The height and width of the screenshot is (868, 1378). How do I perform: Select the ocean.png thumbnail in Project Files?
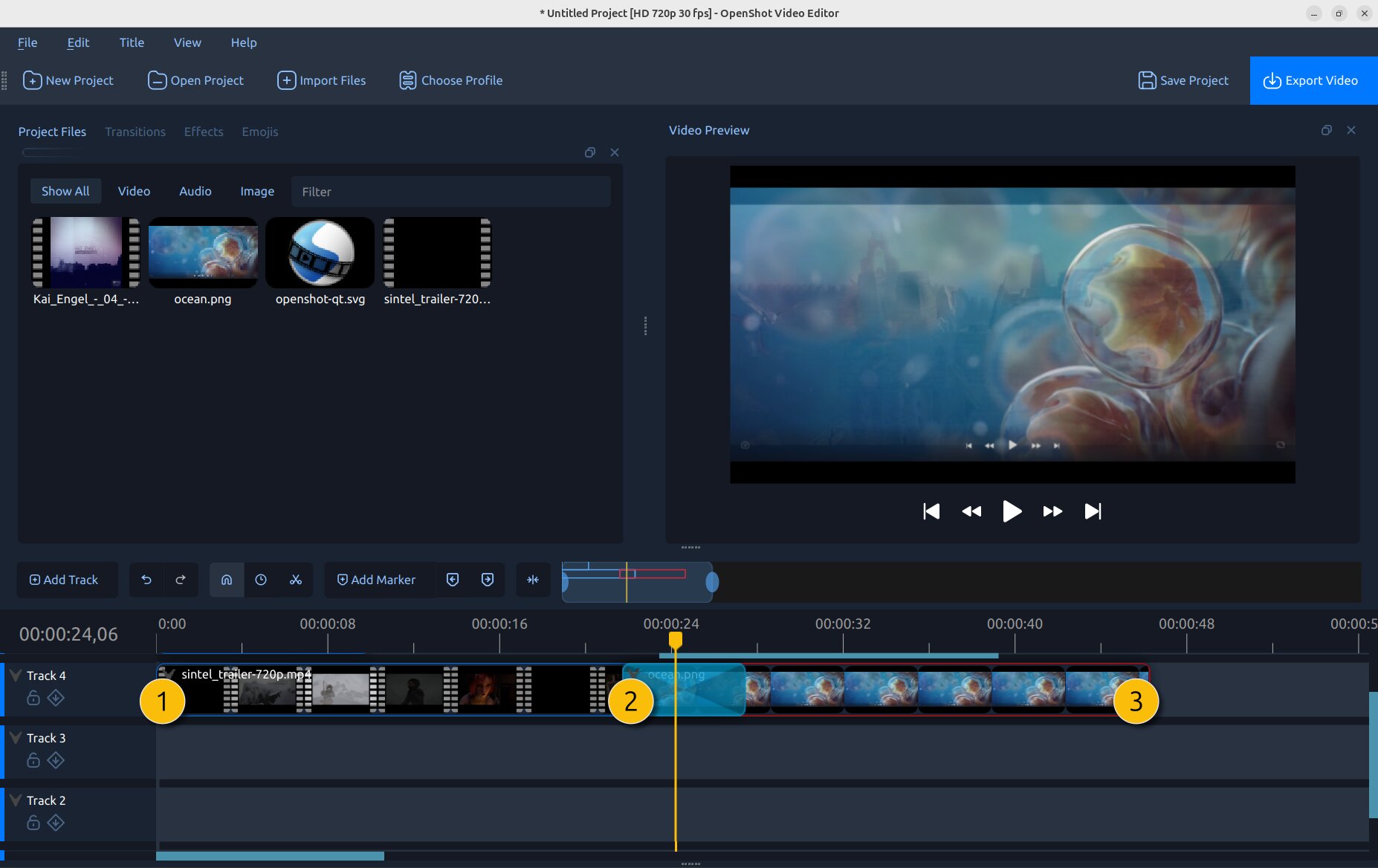pos(202,253)
